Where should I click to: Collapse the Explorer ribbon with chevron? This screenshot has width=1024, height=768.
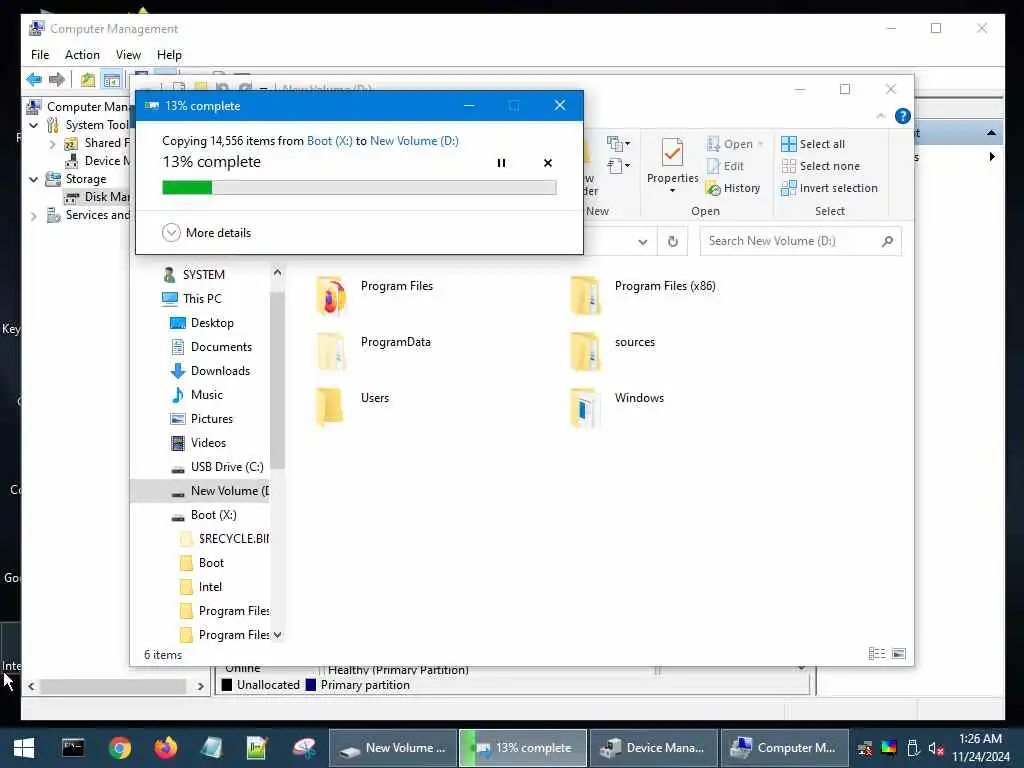(880, 116)
